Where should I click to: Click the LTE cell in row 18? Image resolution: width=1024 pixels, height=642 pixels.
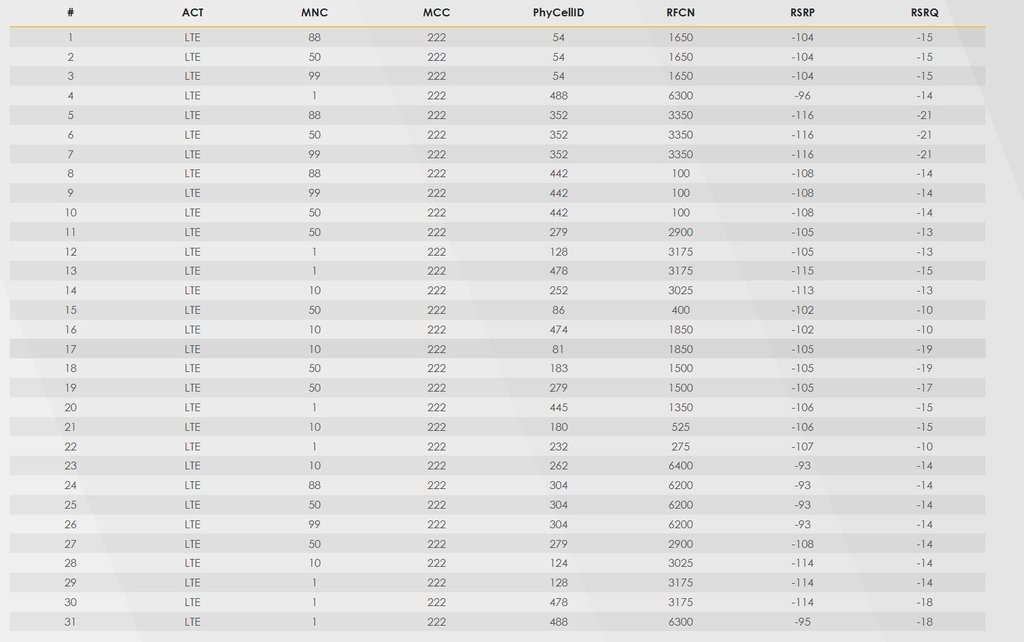192,369
